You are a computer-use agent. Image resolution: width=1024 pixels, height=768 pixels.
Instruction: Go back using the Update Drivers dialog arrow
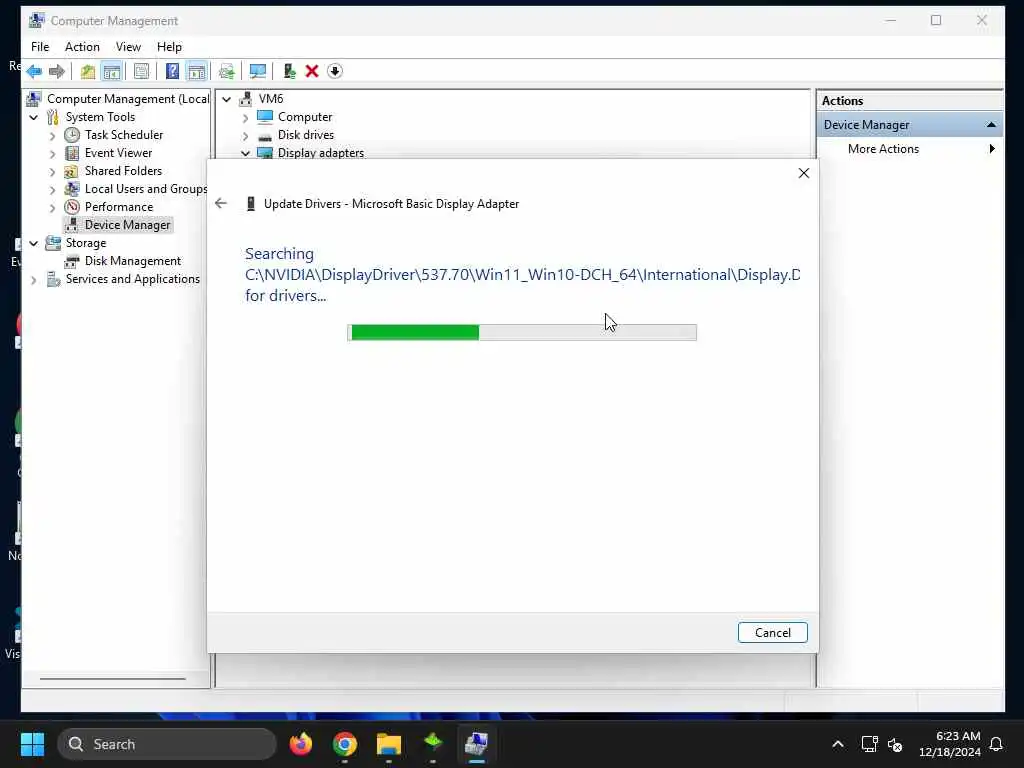coord(221,203)
